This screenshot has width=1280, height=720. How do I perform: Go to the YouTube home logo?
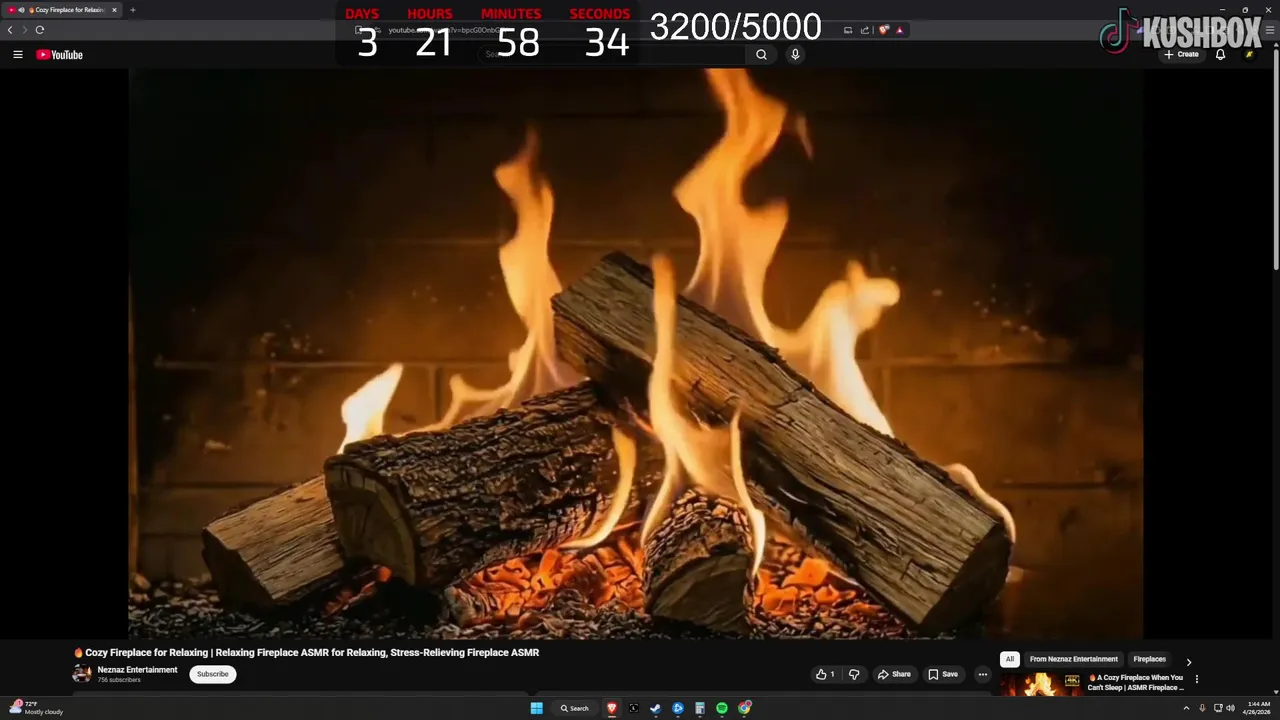pyautogui.click(x=60, y=55)
